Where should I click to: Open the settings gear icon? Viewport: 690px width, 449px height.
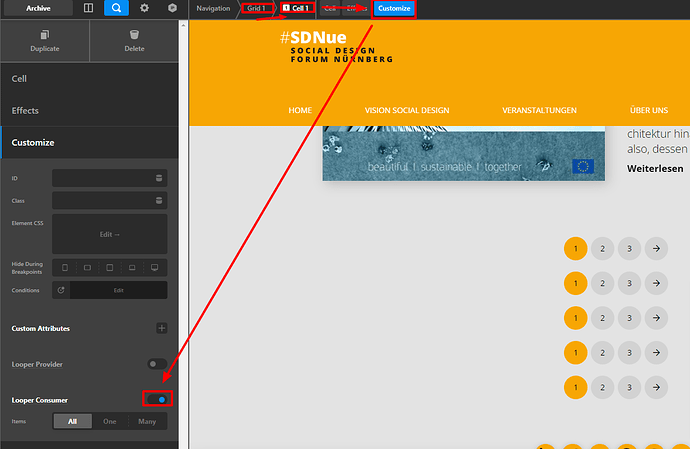pos(144,8)
